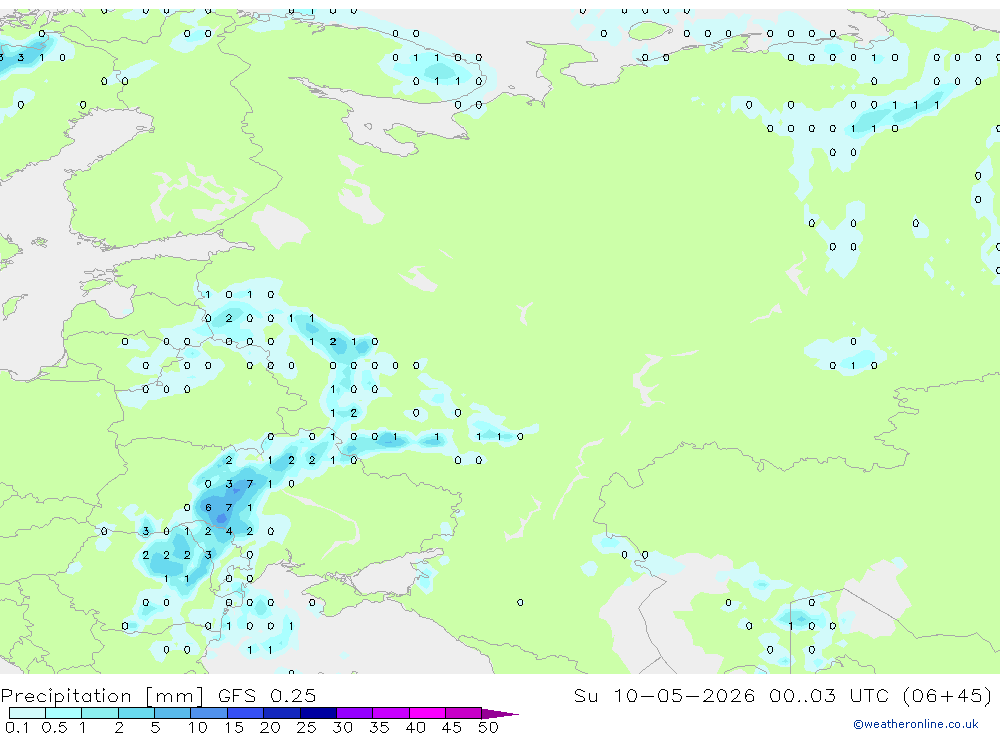Click the 'Precipitation [mm]' title text
Viewport: 1000px width, 733px height.
point(102,696)
